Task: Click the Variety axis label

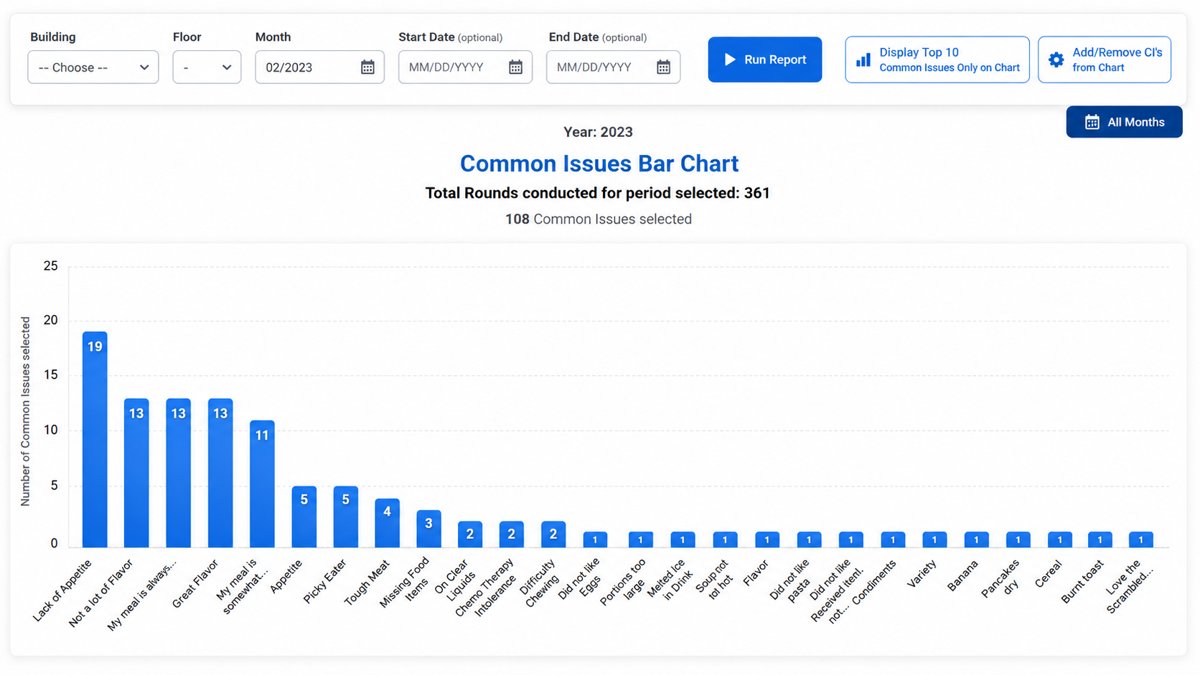Action: (x=923, y=576)
